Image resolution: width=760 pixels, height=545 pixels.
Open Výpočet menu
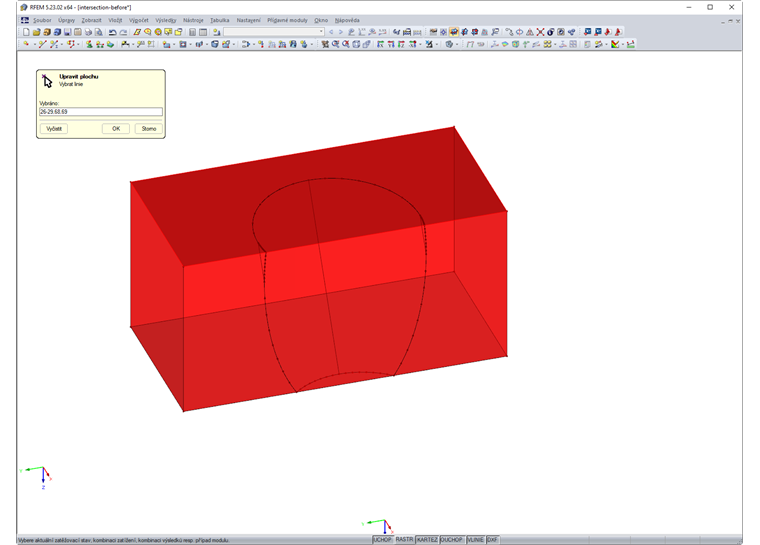click(x=139, y=20)
